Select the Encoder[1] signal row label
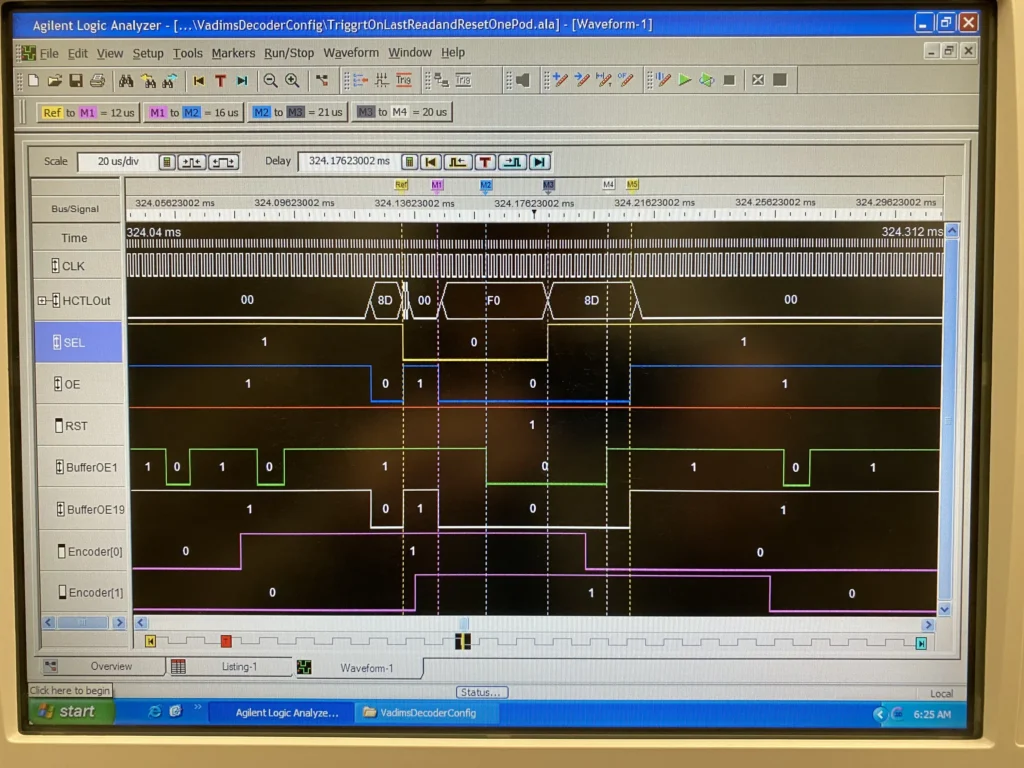Viewport: 1024px width, 768px height. pyautogui.click(x=84, y=592)
